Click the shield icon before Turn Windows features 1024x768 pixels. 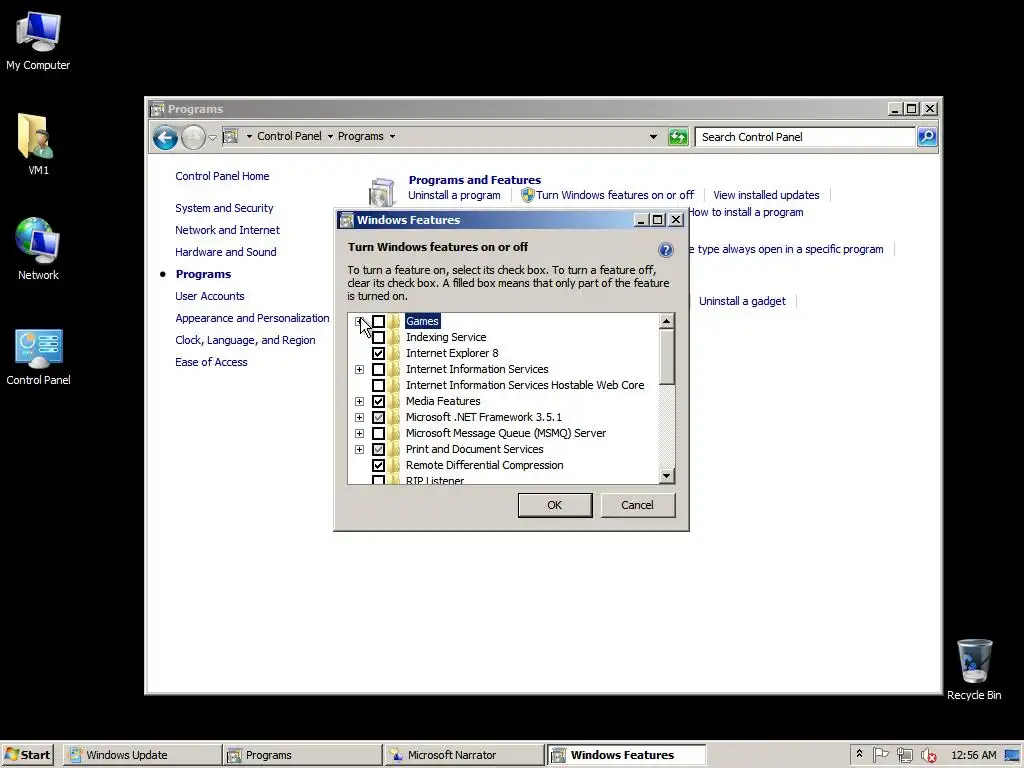528,195
